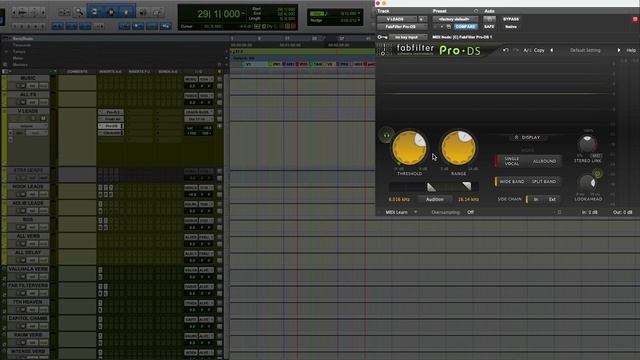Open main counter format dropdown arrow
This screenshot has width=640, height=360.
coord(243,13)
